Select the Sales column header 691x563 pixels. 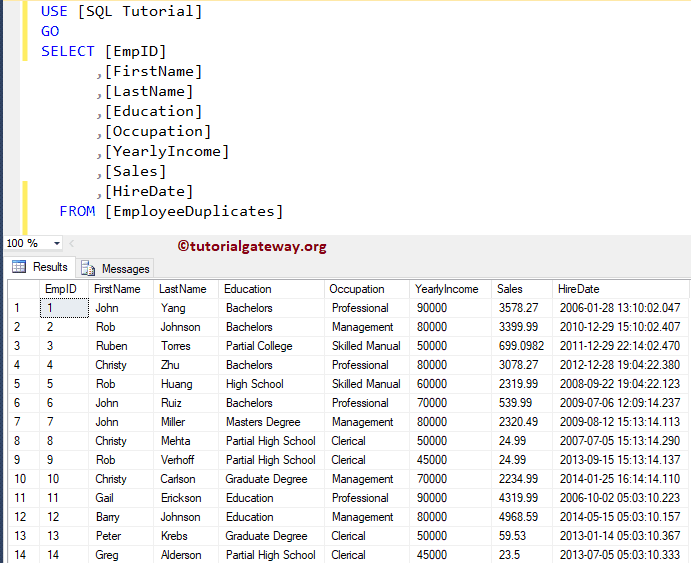click(x=510, y=289)
